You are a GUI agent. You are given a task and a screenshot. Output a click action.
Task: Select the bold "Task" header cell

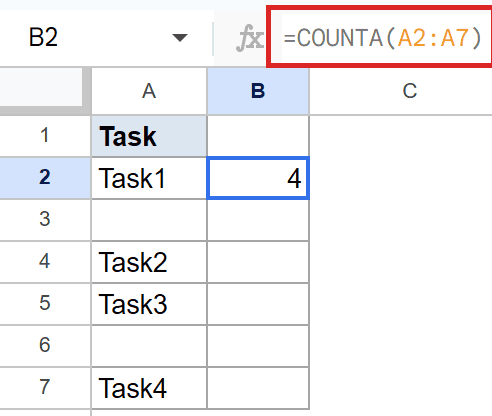149,136
